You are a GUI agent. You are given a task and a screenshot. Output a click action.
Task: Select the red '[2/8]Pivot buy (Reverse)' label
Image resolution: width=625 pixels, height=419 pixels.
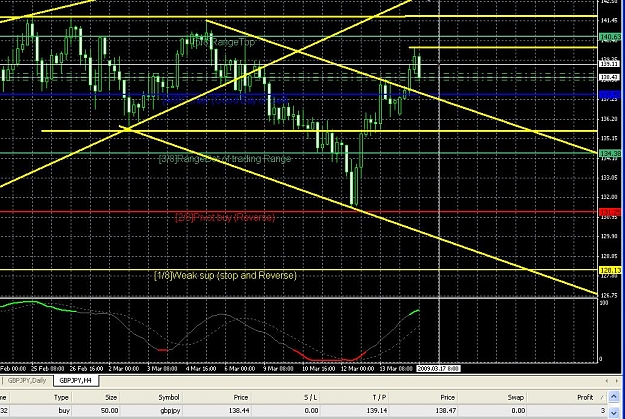point(225,217)
